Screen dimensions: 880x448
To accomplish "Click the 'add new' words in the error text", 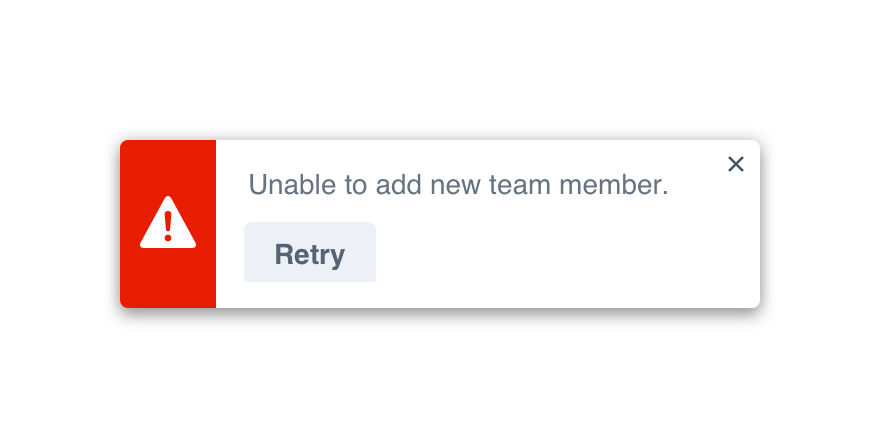I will click(428, 185).
